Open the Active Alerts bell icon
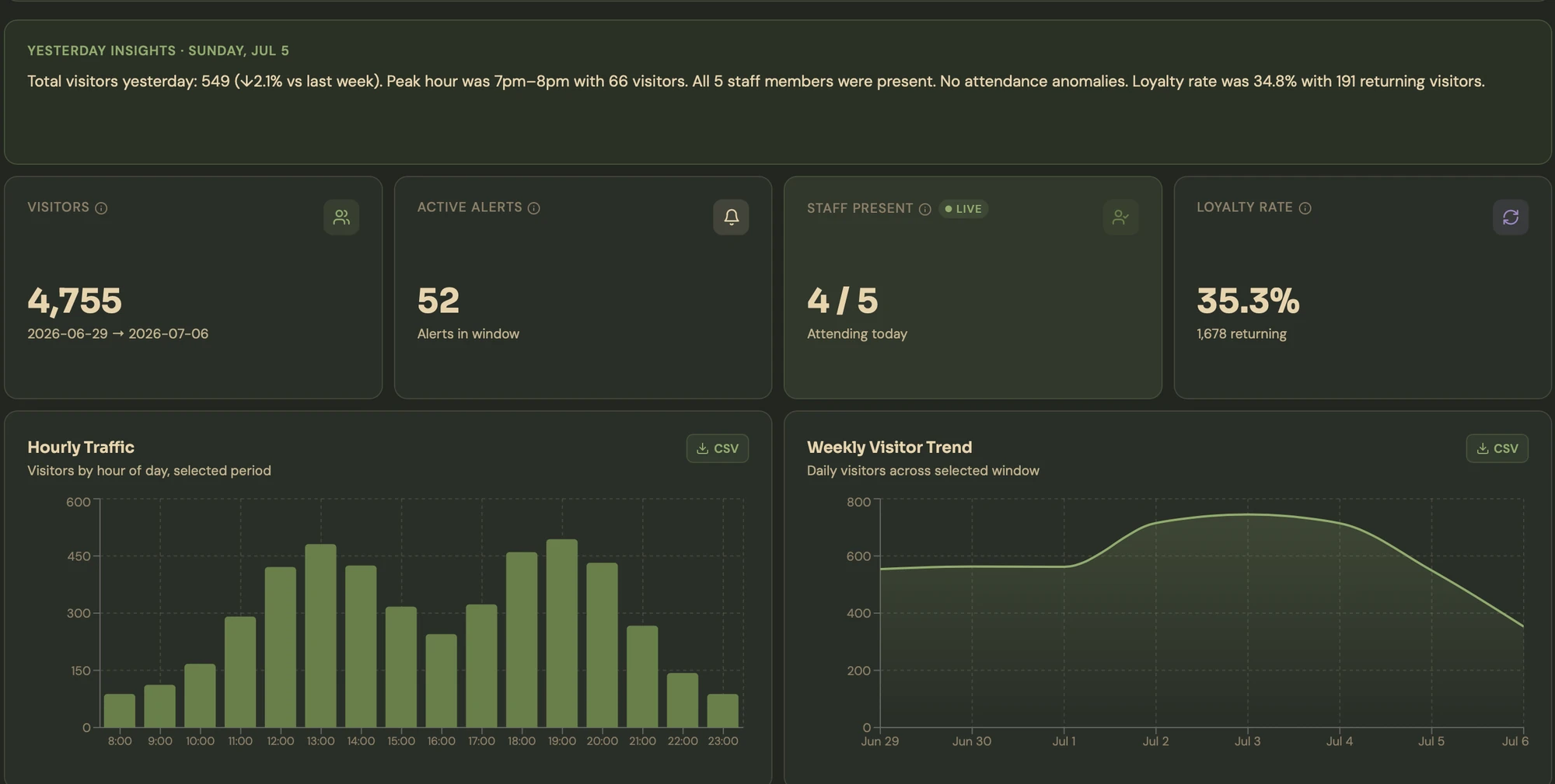 point(731,217)
